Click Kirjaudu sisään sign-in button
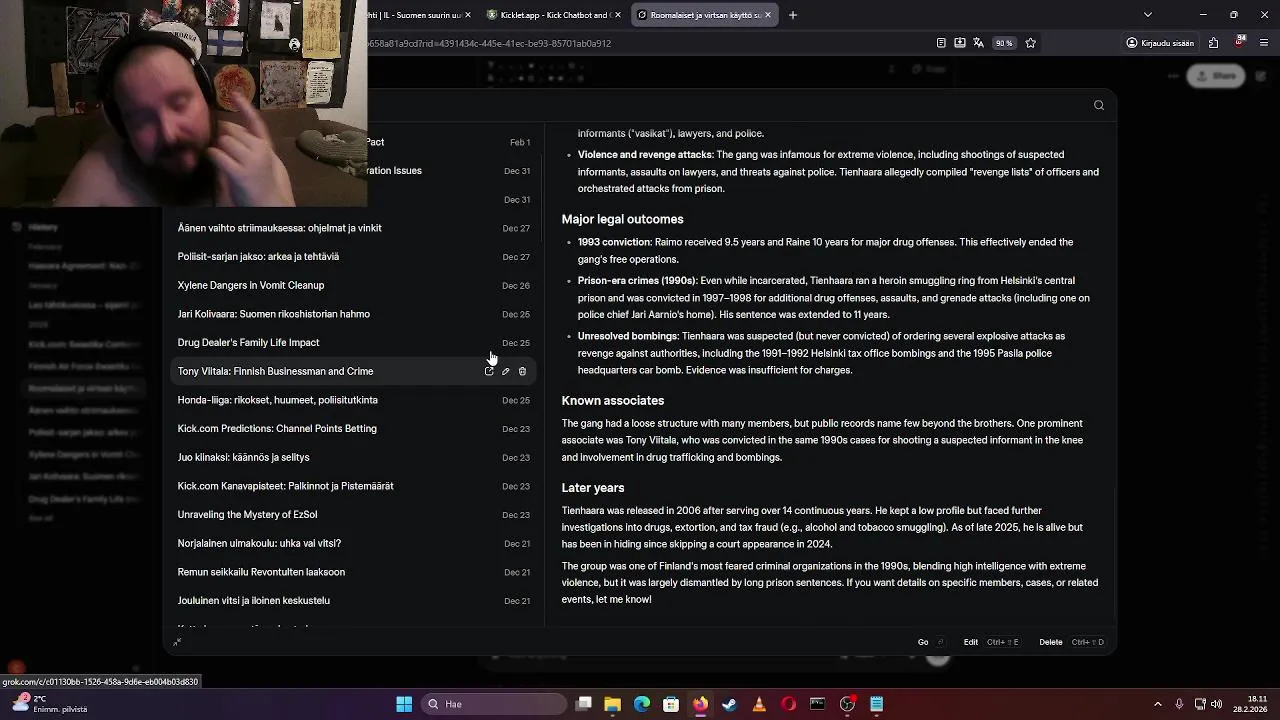This screenshot has height=720, width=1280. pos(1160,43)
